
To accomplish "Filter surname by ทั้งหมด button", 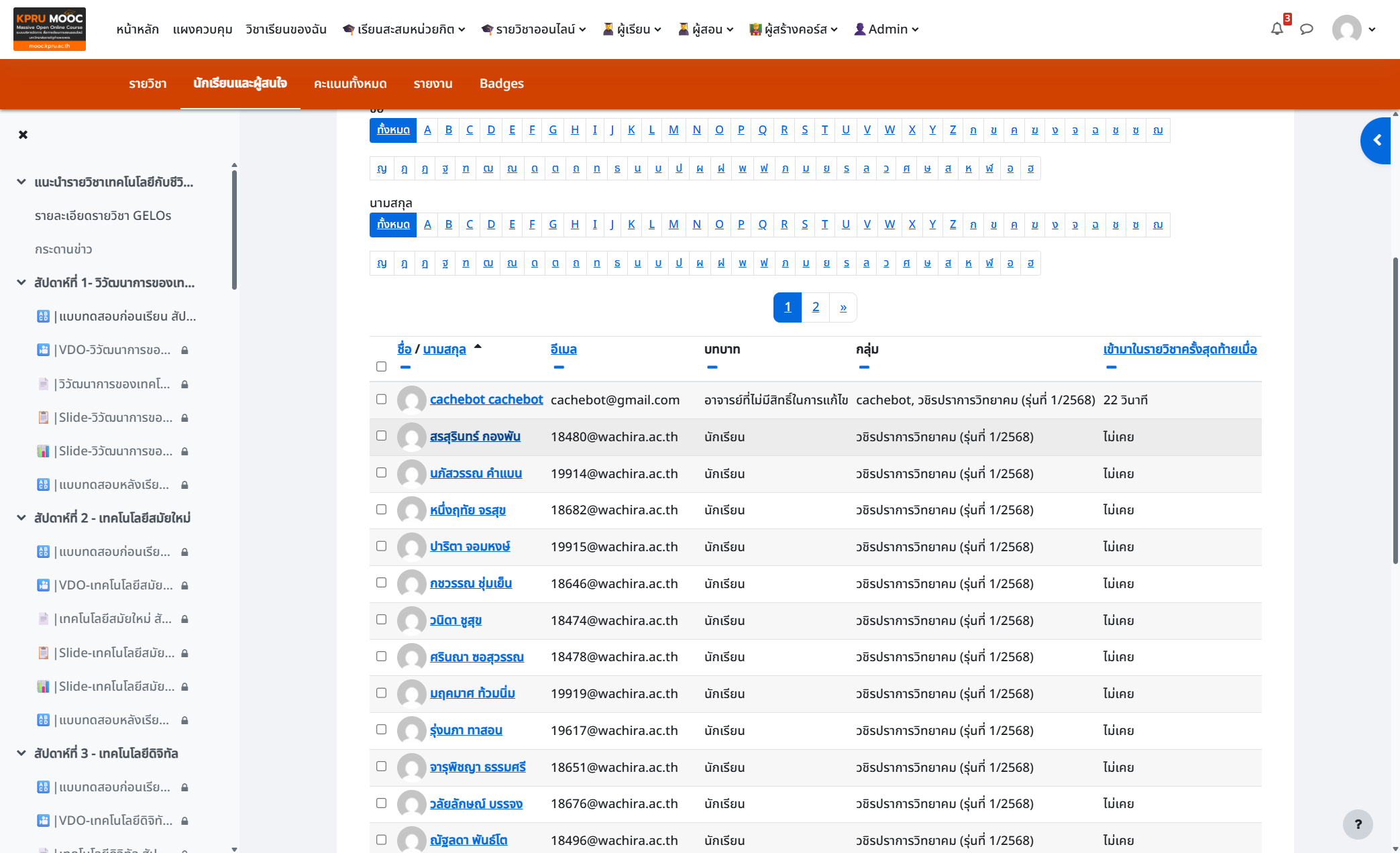I will (x=393, y=225).
